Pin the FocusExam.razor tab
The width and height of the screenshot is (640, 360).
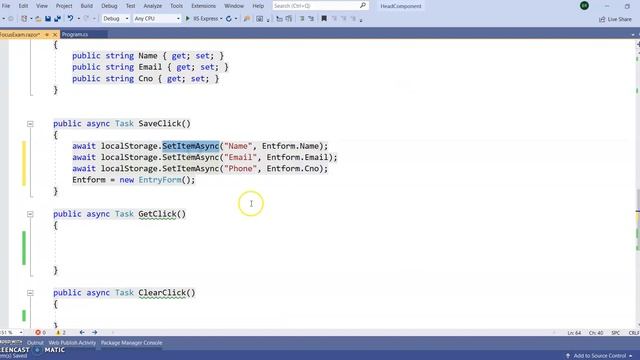[x=47, y=35]
